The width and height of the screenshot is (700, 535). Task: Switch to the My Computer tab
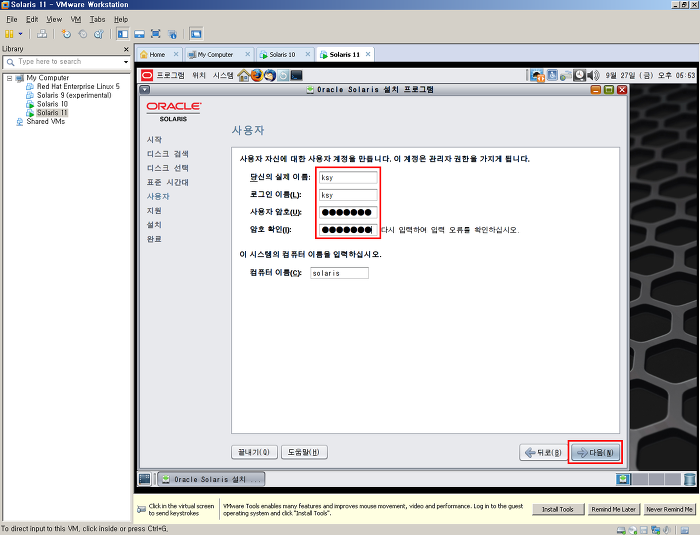click(x=215, y=54)
